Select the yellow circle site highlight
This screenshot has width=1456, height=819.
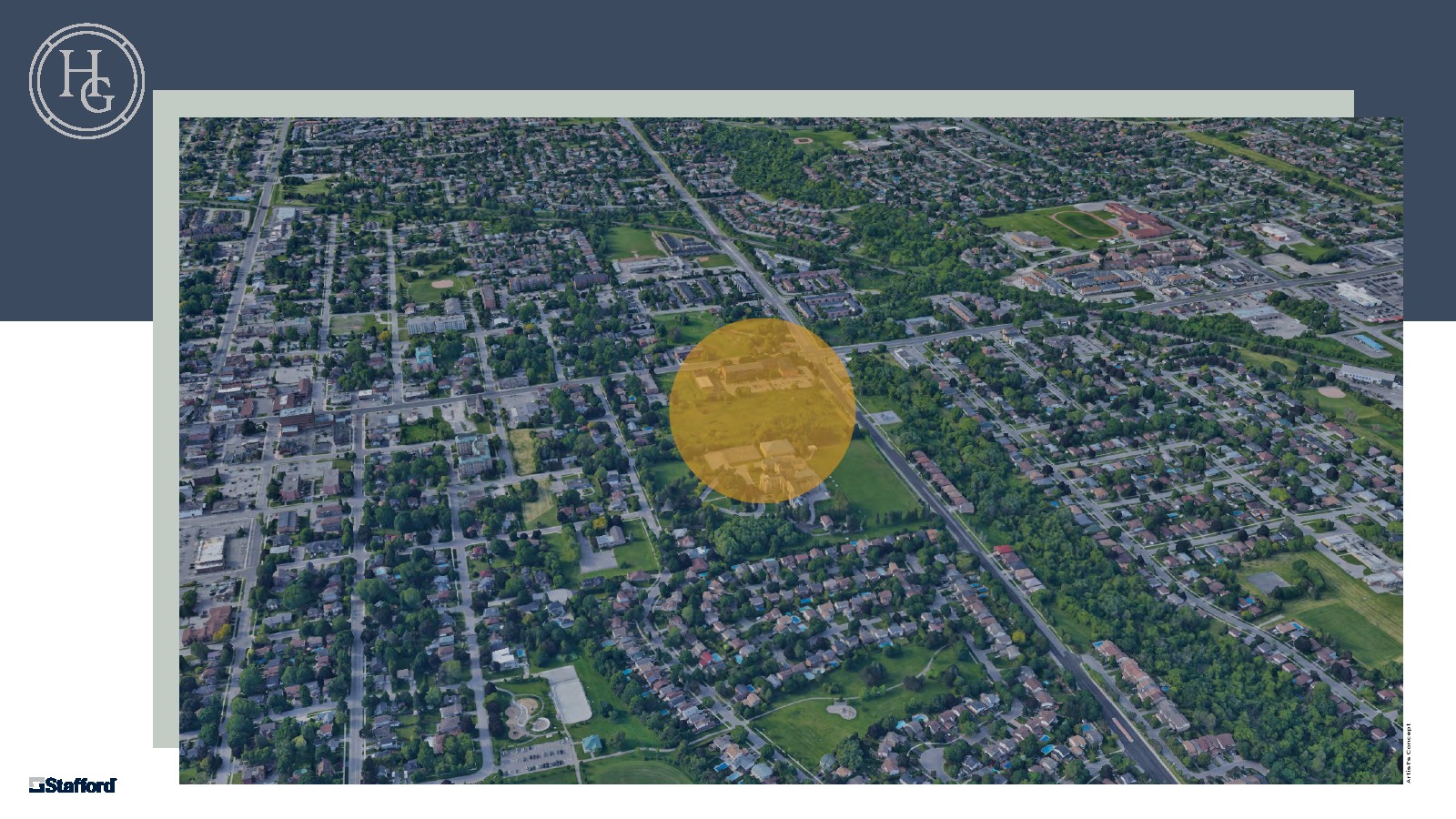coord(762,410)
